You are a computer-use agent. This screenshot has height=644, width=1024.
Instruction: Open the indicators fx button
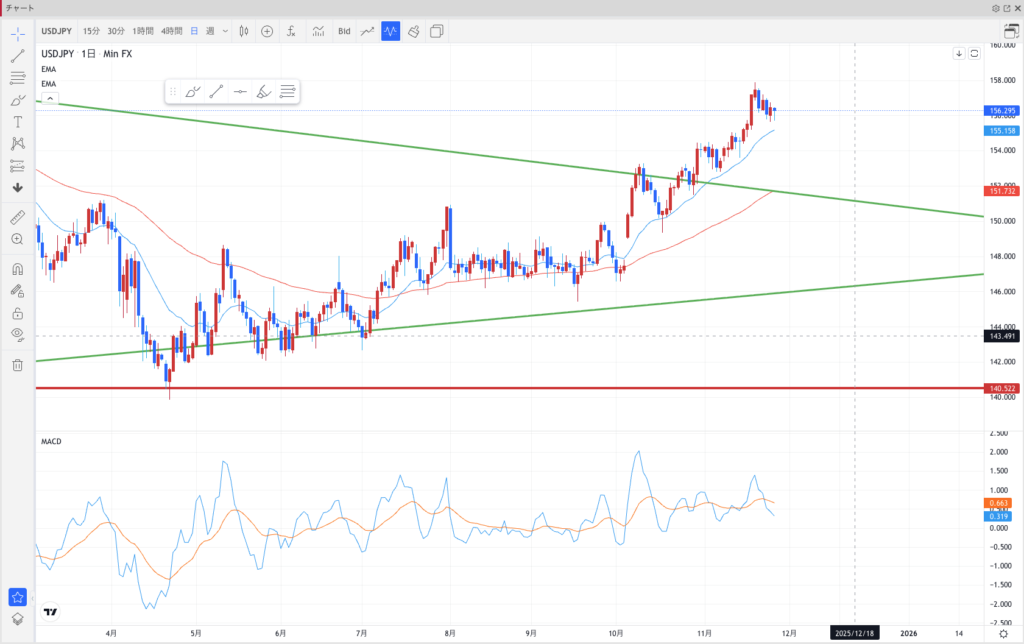(291, 31)
